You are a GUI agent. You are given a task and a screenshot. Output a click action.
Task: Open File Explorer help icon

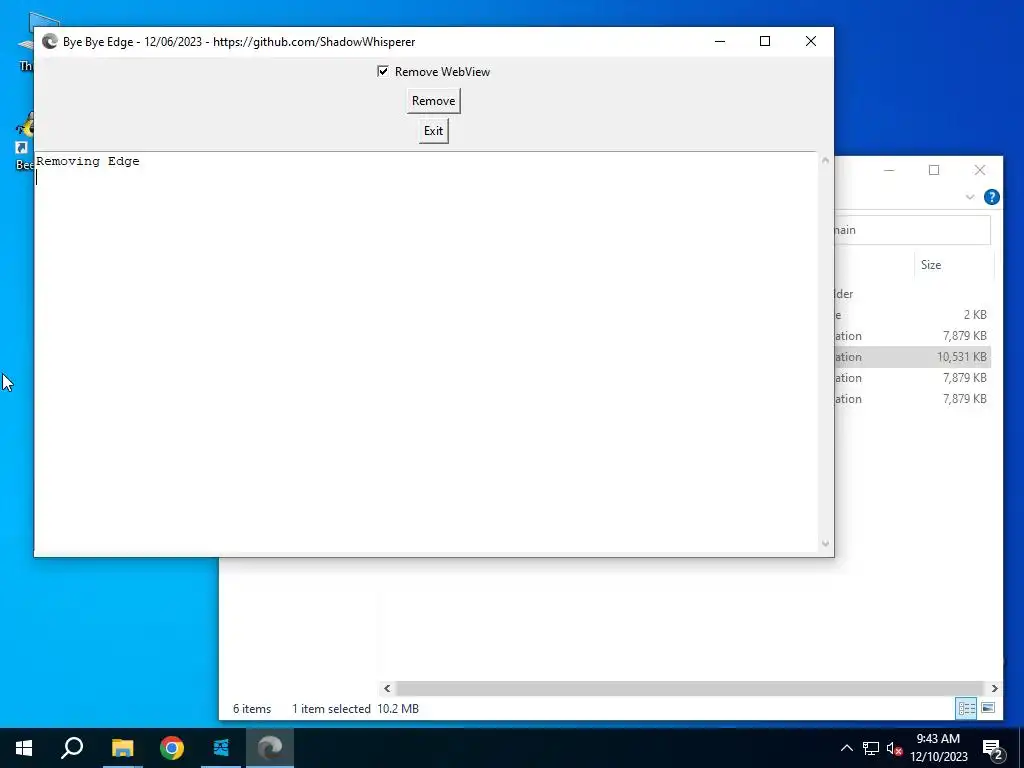point(991,197)
